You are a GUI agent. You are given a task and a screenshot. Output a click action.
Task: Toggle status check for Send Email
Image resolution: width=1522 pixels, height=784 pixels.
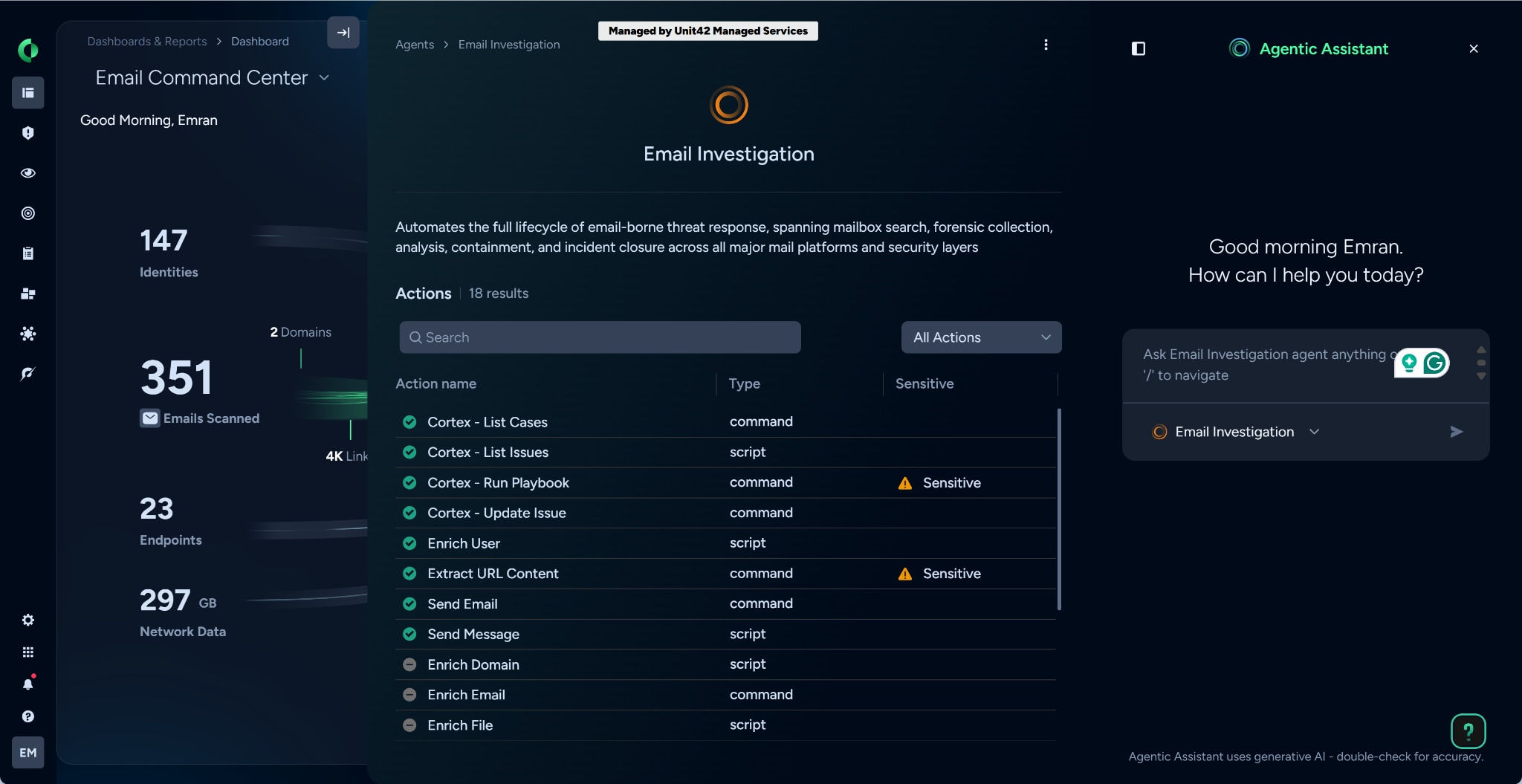click(x=409, y=603)
